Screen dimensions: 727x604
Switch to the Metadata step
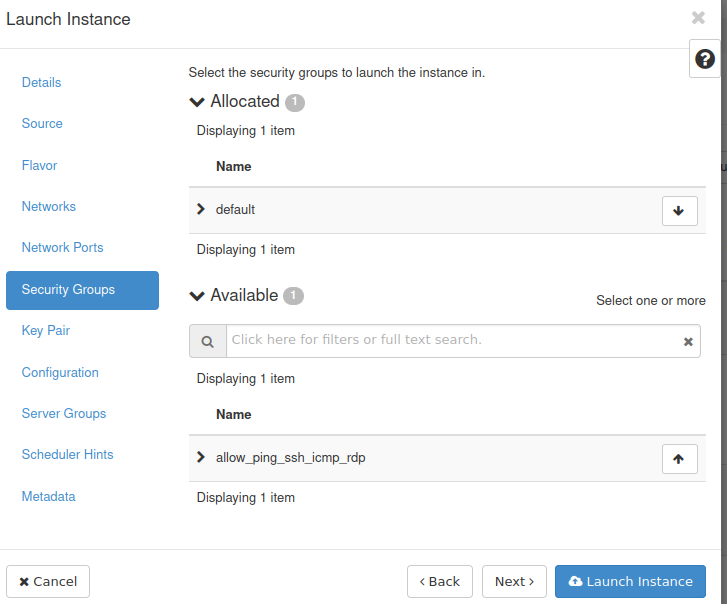click(49, 496)
